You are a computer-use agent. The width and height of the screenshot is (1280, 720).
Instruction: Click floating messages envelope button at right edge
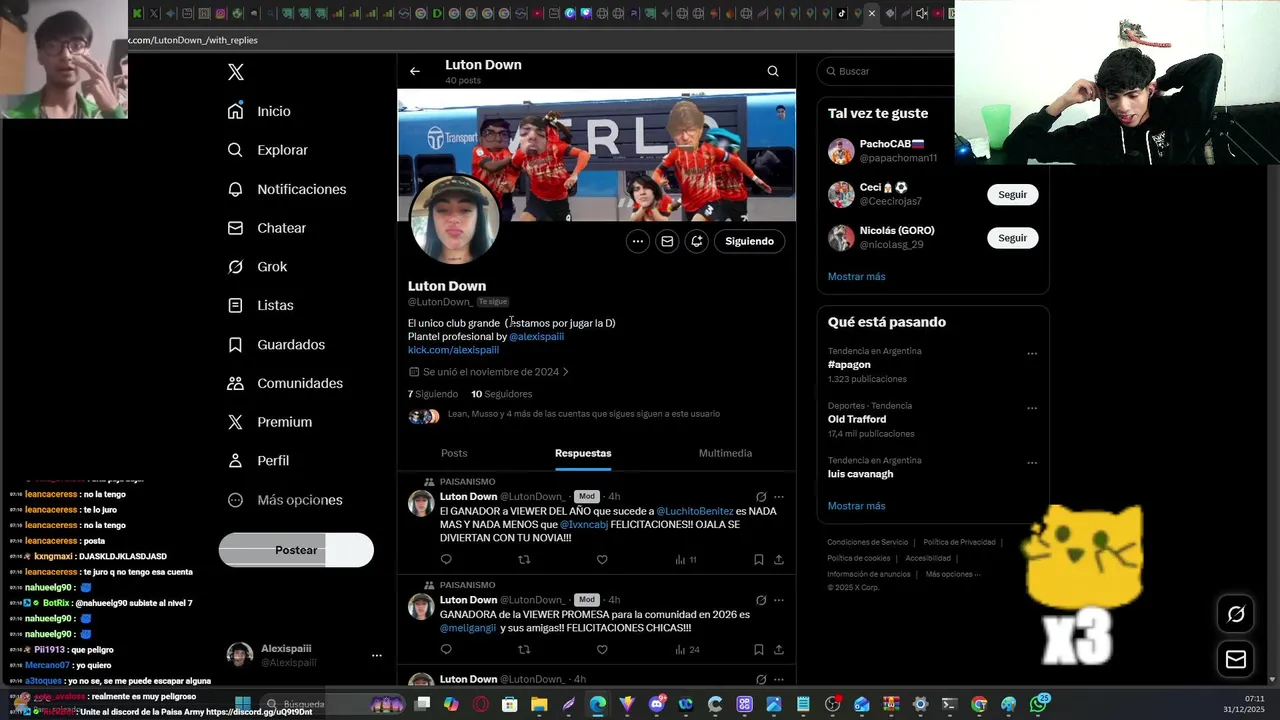[x=1236, y=659]
